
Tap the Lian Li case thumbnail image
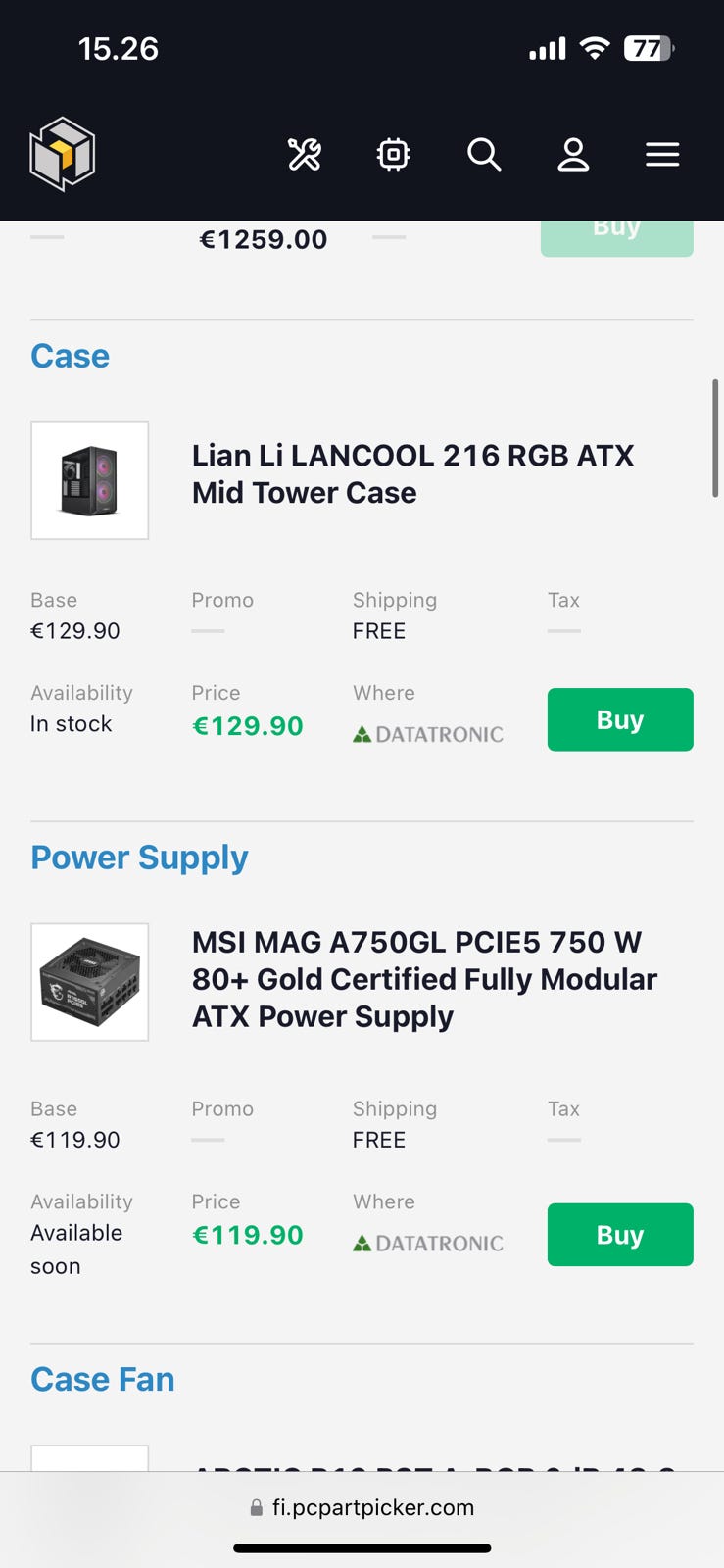[90, 480]
